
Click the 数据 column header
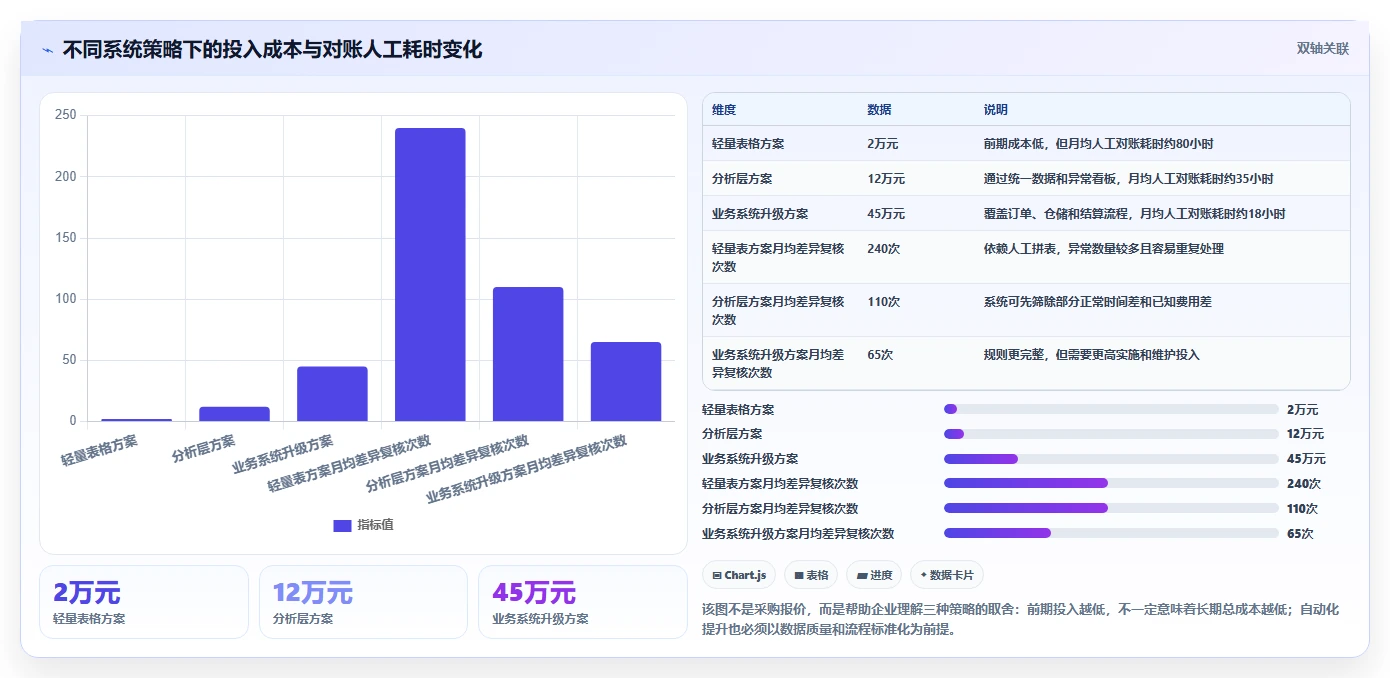click(879, 110)
